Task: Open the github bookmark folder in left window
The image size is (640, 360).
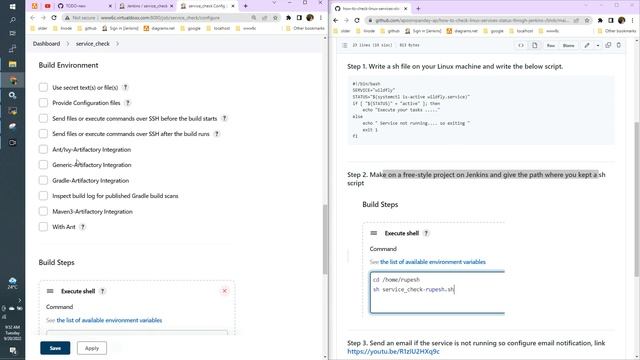Action: pos(87,28)
